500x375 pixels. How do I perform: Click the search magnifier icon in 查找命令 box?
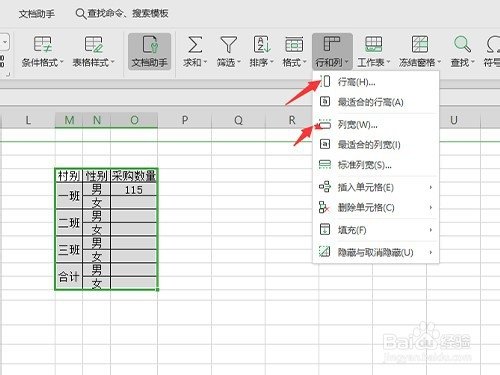[x=80, y=14]
